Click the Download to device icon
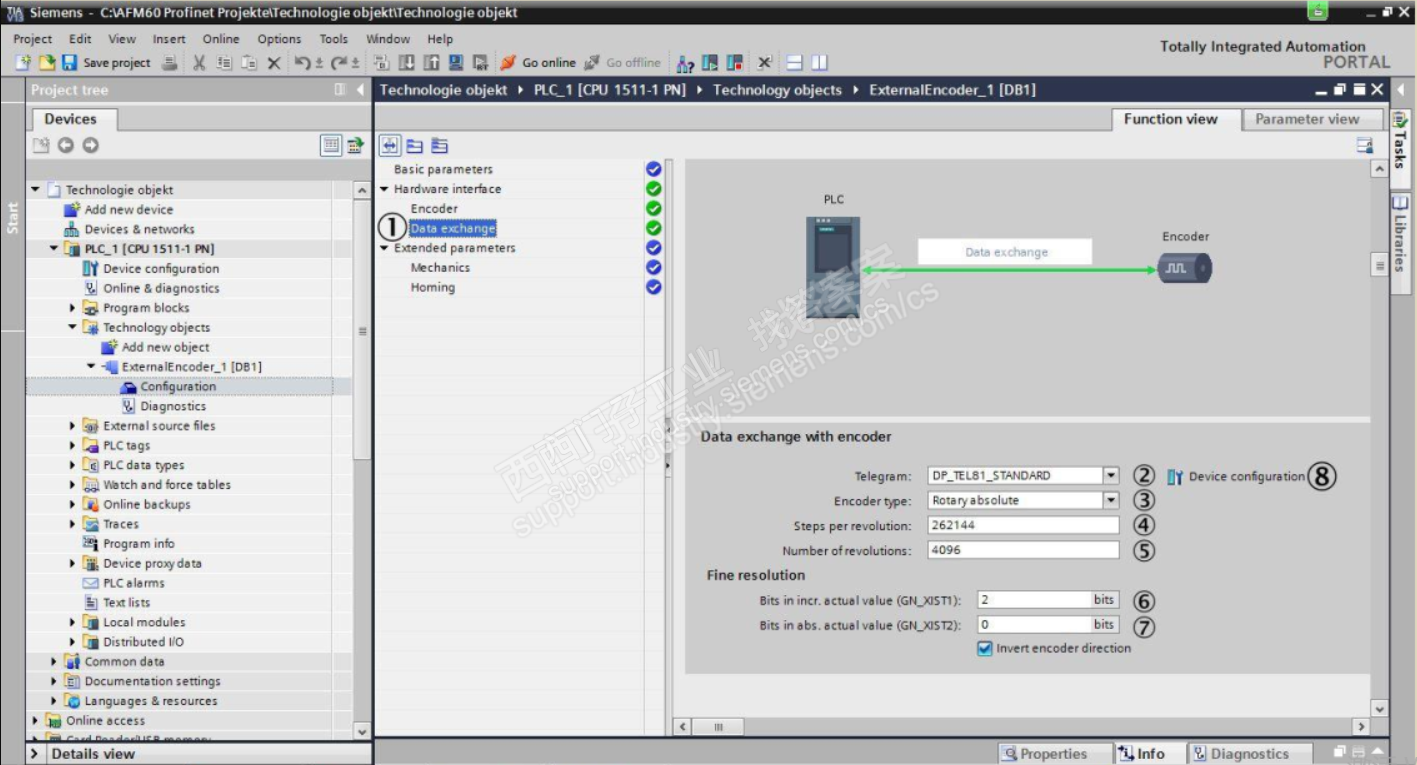1417x765 pixels. point(406,63)
